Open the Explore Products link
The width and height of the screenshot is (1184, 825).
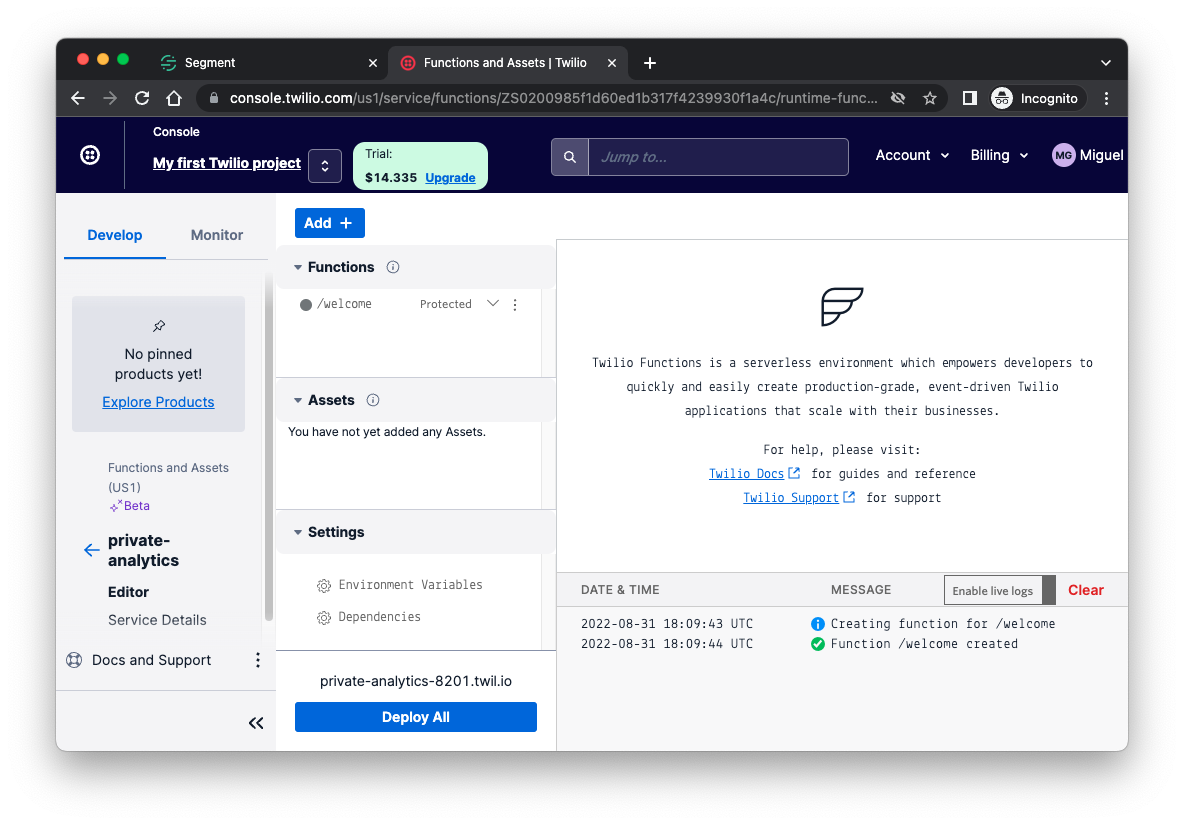159,402
